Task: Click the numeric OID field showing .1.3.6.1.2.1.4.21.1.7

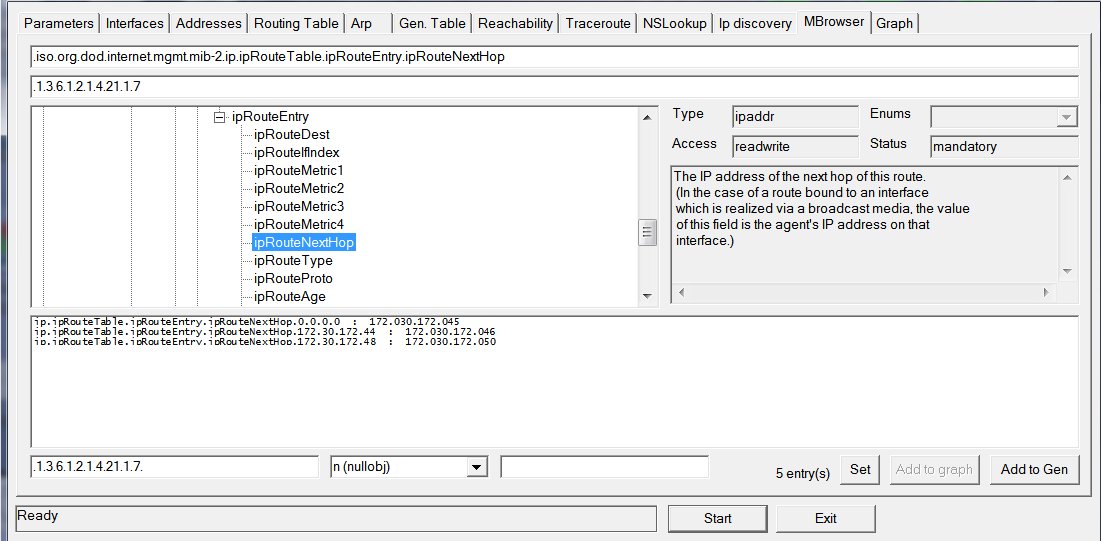Action: tap(174, 467)
